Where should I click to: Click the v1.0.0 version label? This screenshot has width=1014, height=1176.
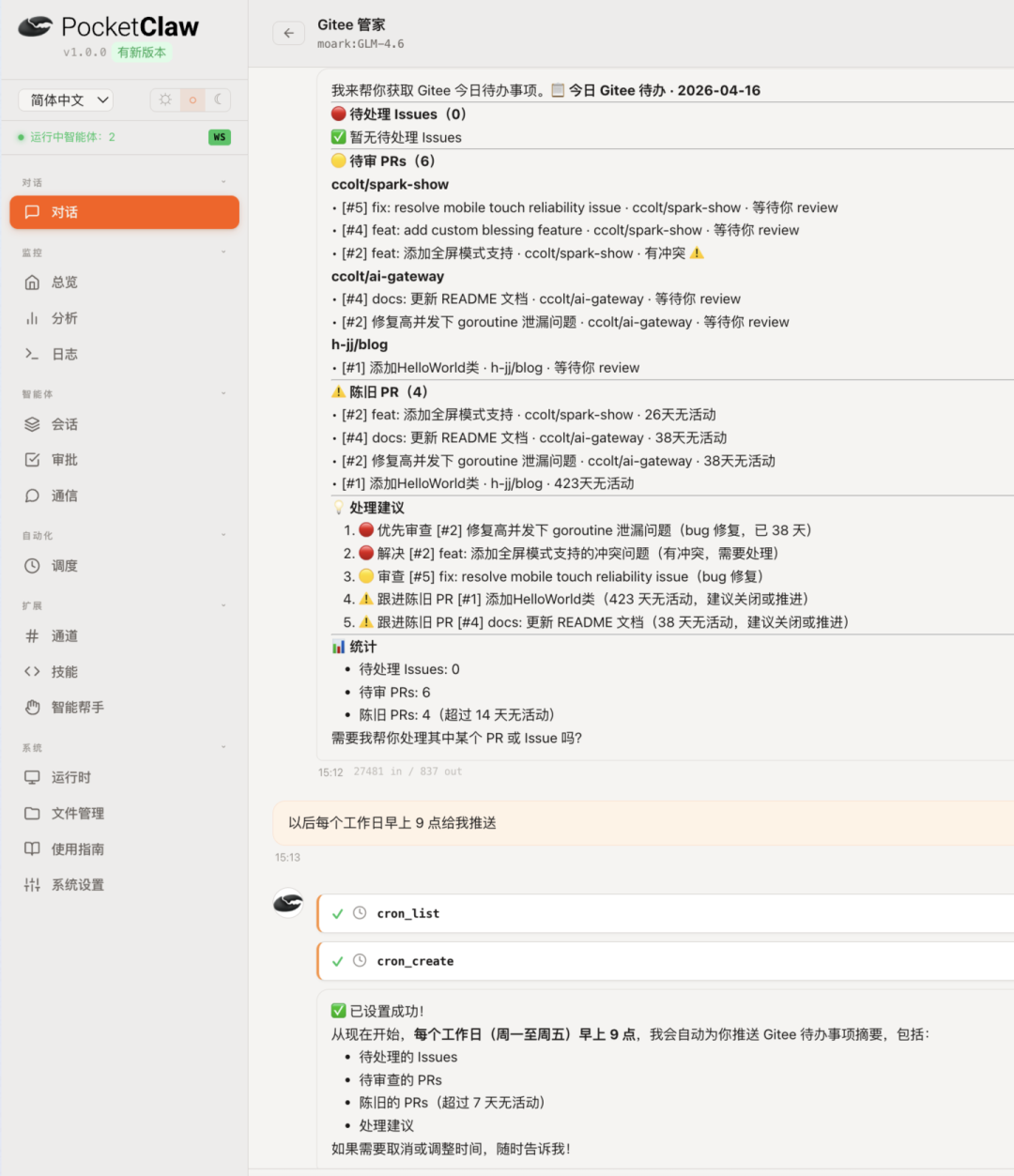coord(84,53)
